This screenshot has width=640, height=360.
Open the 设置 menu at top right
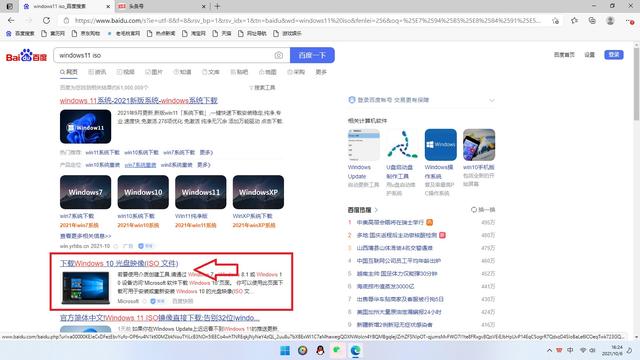(x=589, y=55)
